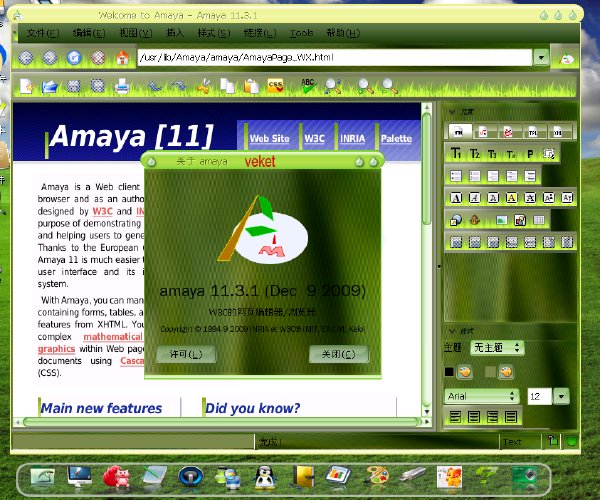Image resolution: width=600 pixels, height=500 pixels.
Task: Create a target anchor icon
Action: [475, 220]
